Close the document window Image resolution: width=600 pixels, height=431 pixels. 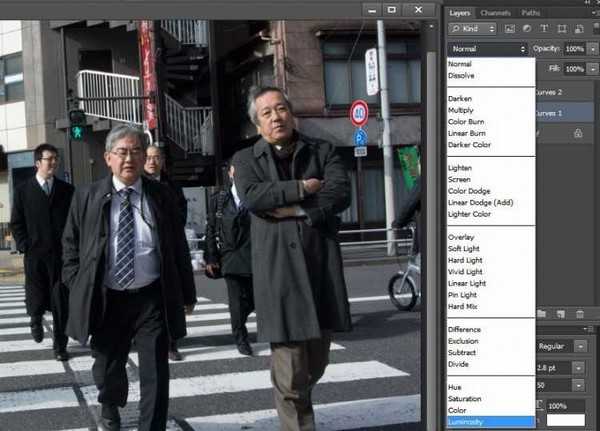pos(419,10)
